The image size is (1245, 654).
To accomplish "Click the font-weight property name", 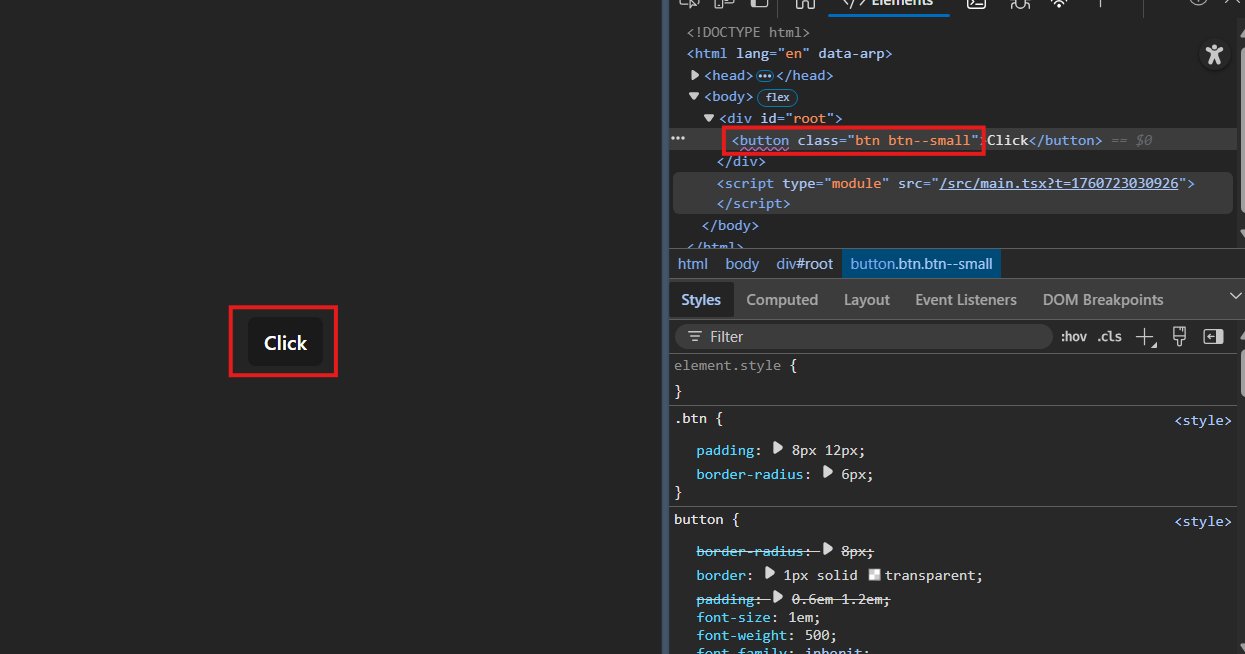I will coord(742,635).
